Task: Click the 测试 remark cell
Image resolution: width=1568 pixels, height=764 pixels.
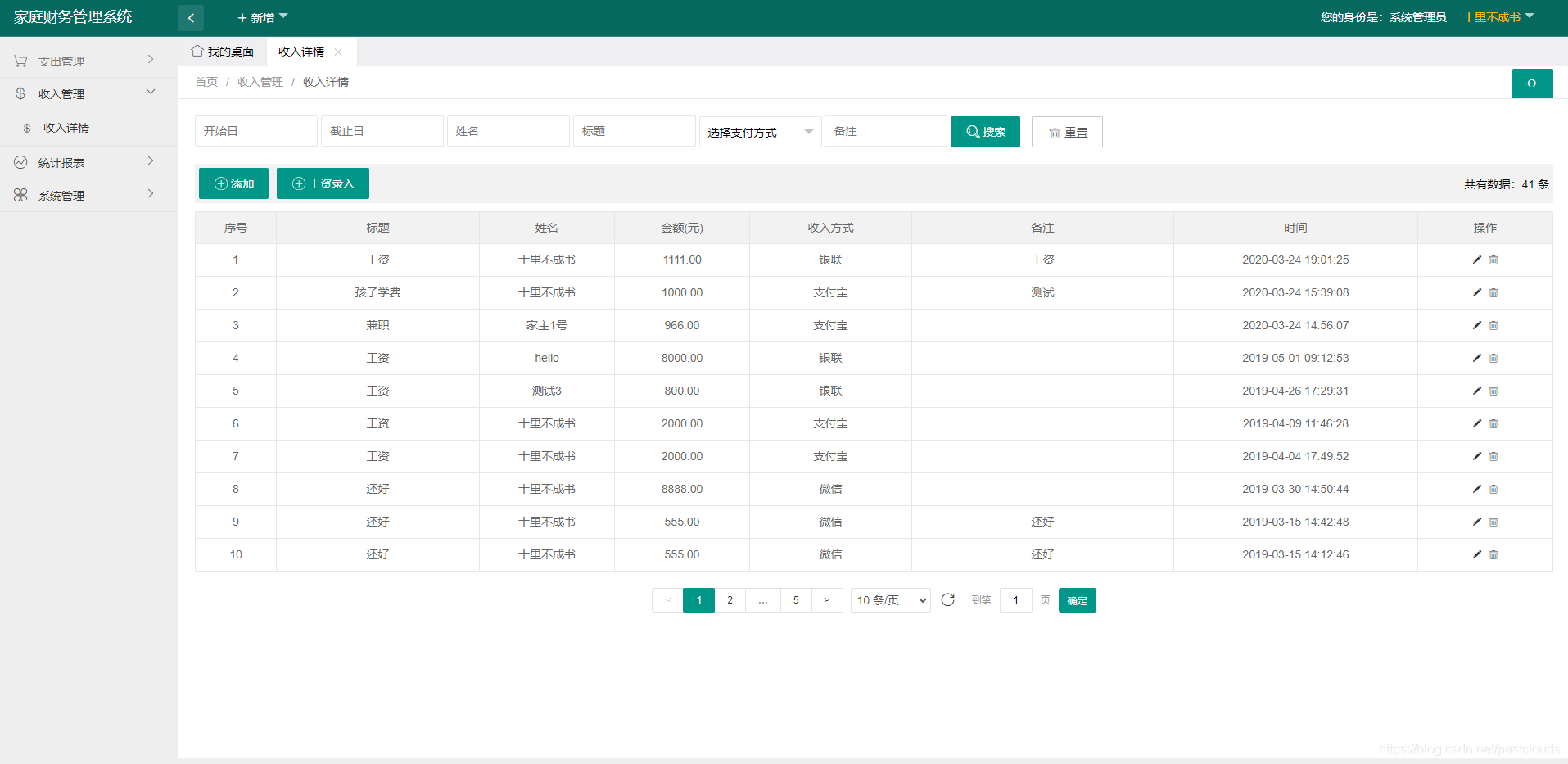Action: [1042, 292]
